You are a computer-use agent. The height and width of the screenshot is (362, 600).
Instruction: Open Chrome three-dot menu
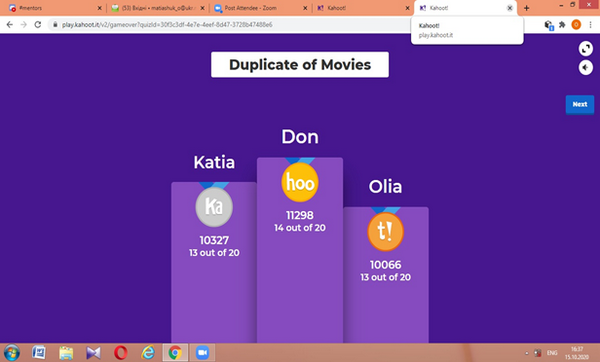590,24
